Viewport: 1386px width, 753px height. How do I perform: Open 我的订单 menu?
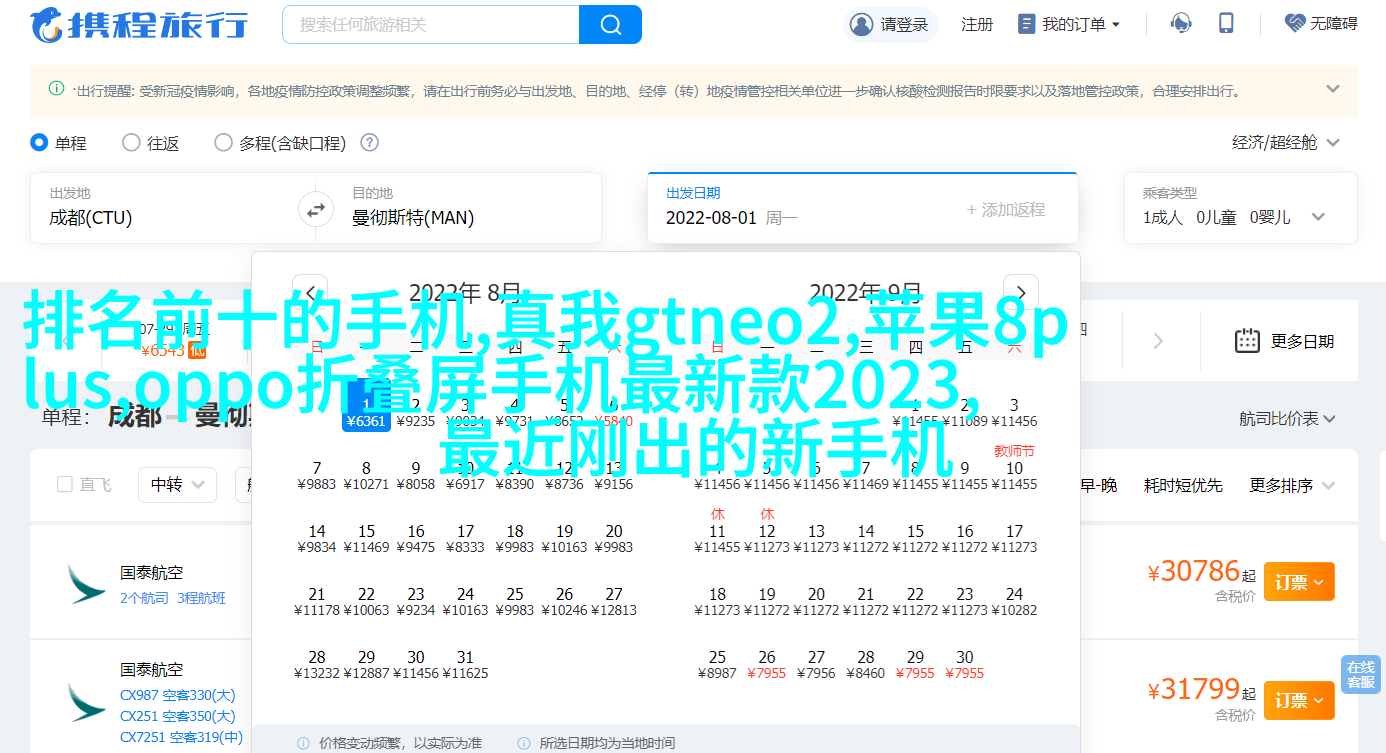[1070, 24]
